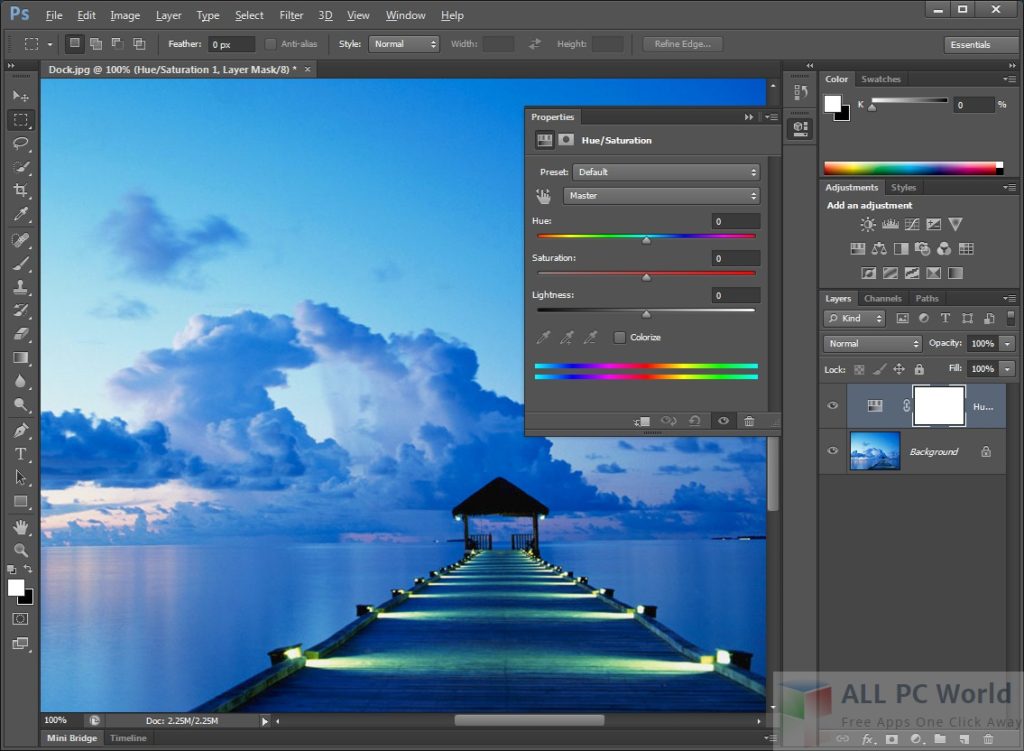Reset adjustment to defaults in Properties

[695, 421]
